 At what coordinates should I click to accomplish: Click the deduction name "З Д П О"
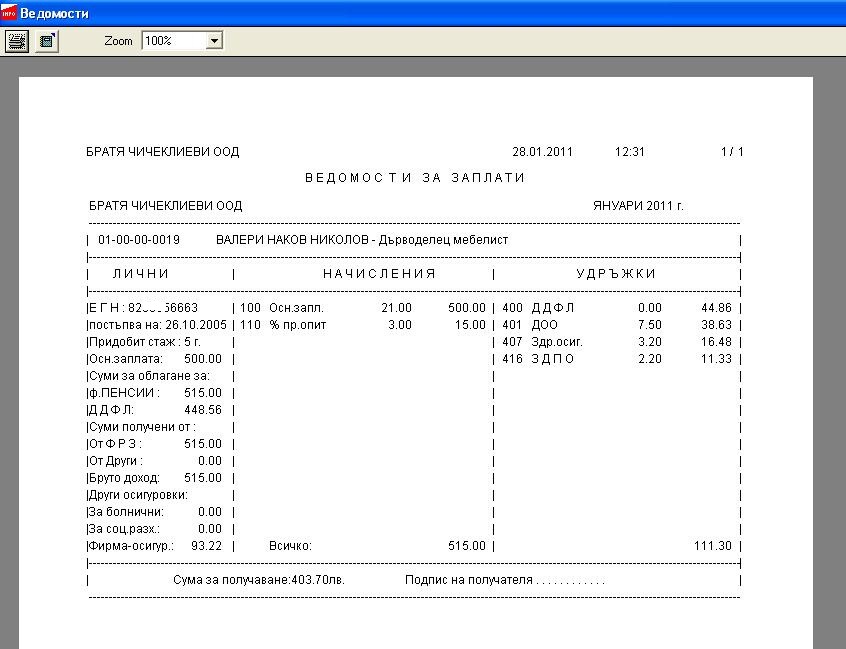pos(552,359)
